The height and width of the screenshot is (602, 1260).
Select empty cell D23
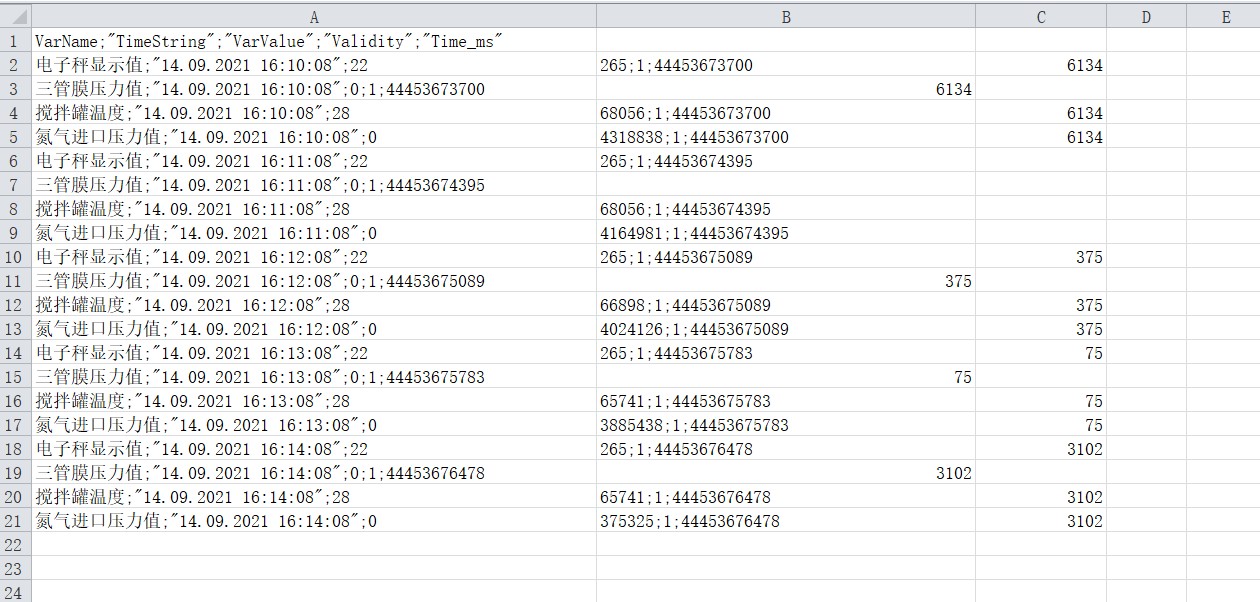coord(1146,569)
